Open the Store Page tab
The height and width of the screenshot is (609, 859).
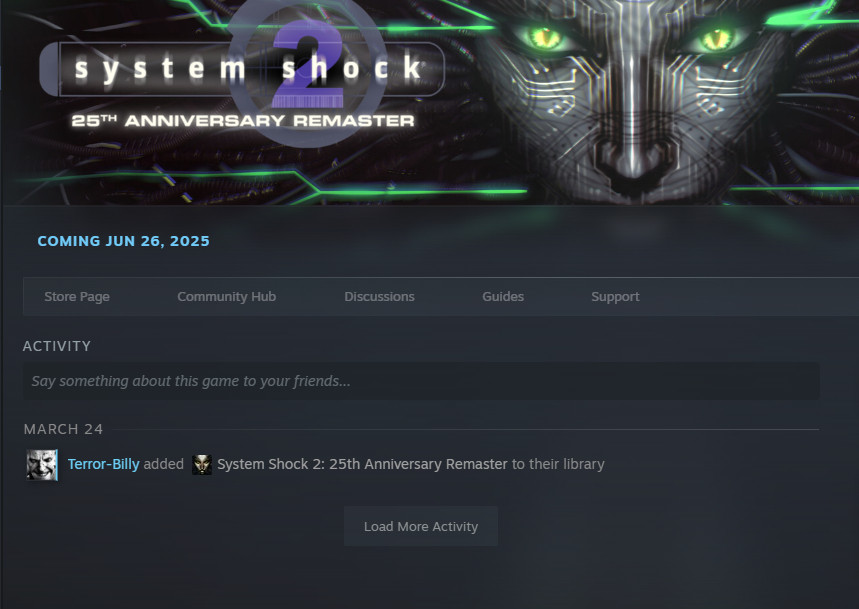[x=77, y=297]
